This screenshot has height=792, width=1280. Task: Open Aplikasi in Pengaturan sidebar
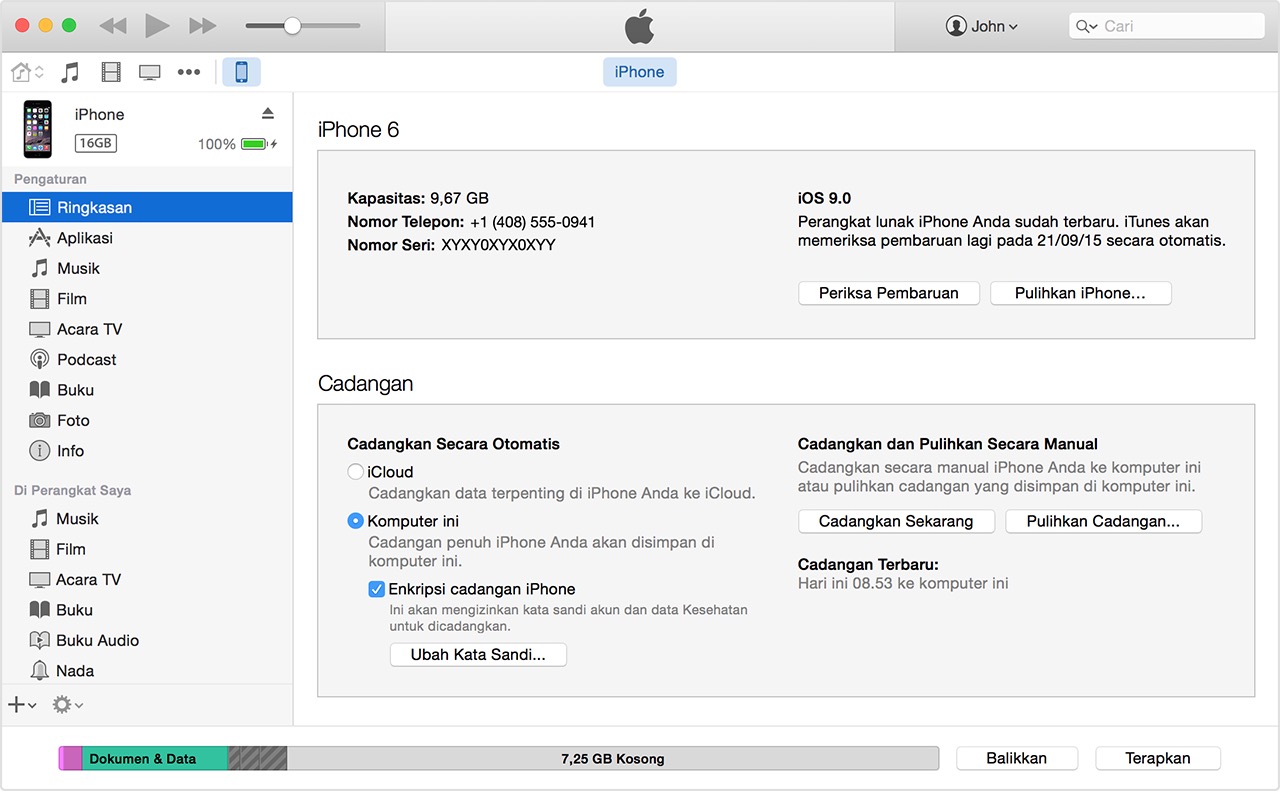(147, 238)
